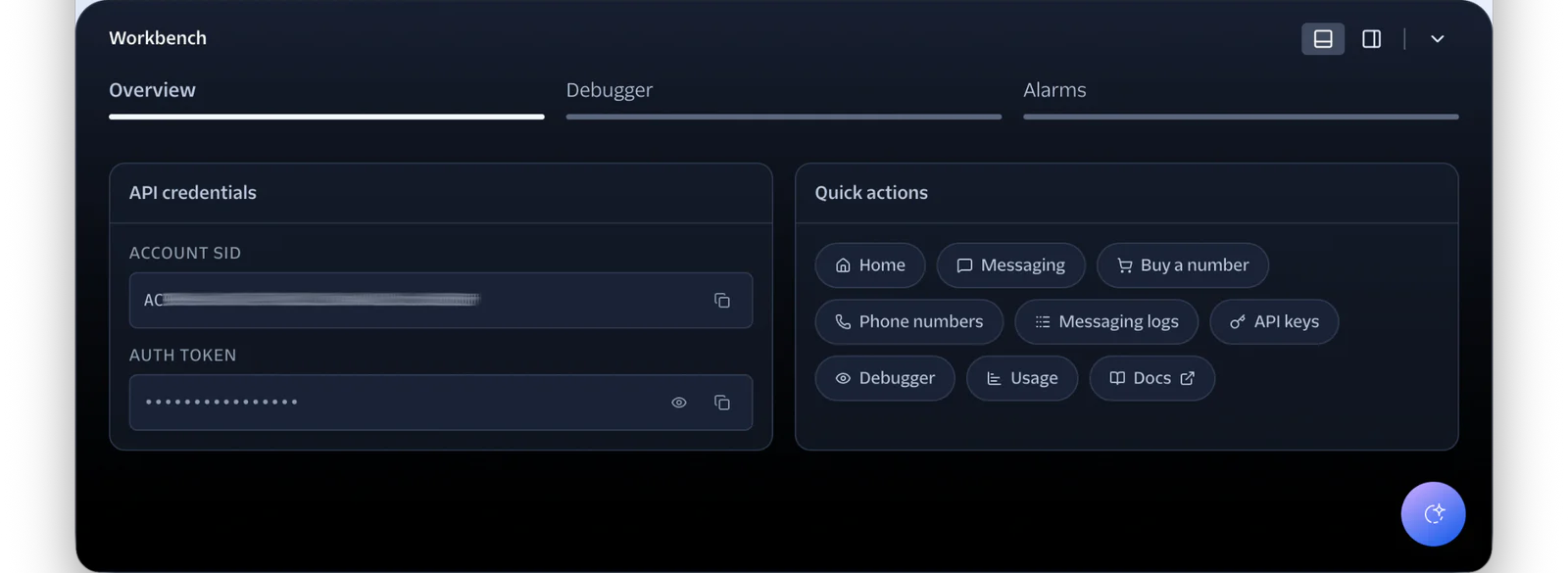
Task: Click the AUTH TOKEN label
Action: point(183,355)
